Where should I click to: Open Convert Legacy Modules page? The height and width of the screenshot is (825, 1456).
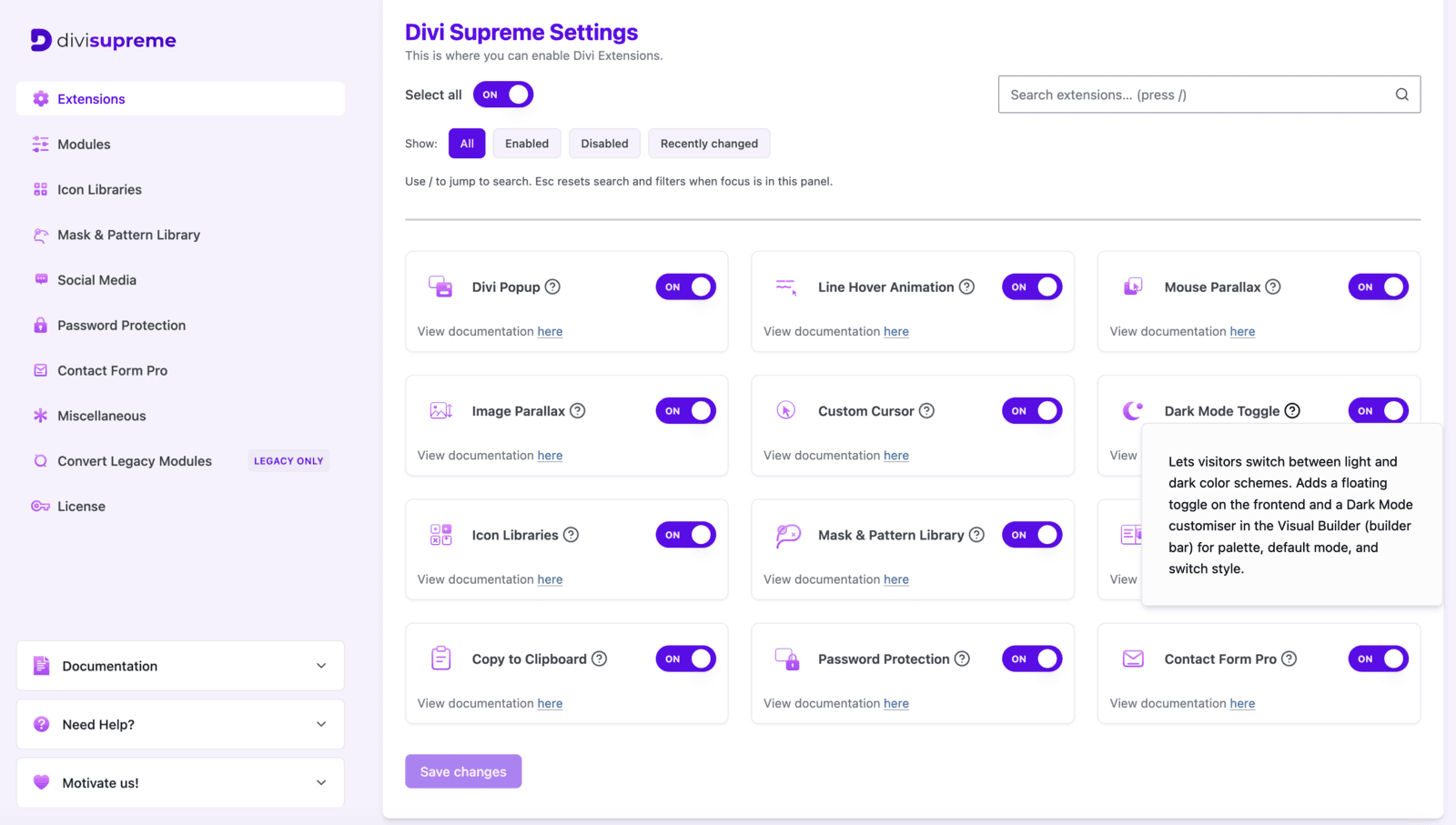(180, 460)
